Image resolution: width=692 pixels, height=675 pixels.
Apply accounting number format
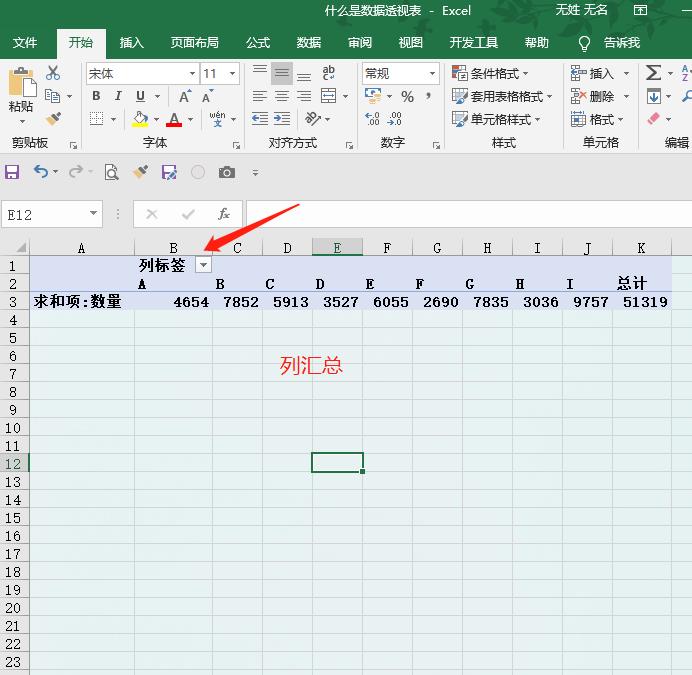[373, 96]
